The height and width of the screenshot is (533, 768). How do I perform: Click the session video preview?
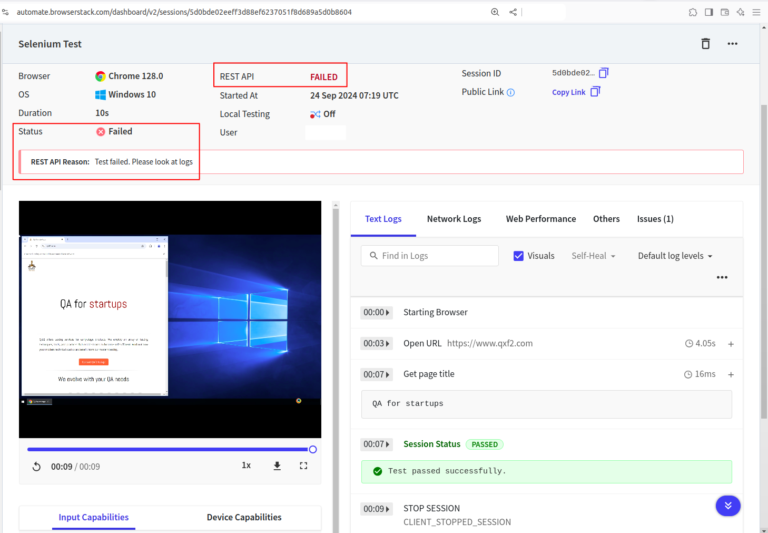(x=170, y=319)
